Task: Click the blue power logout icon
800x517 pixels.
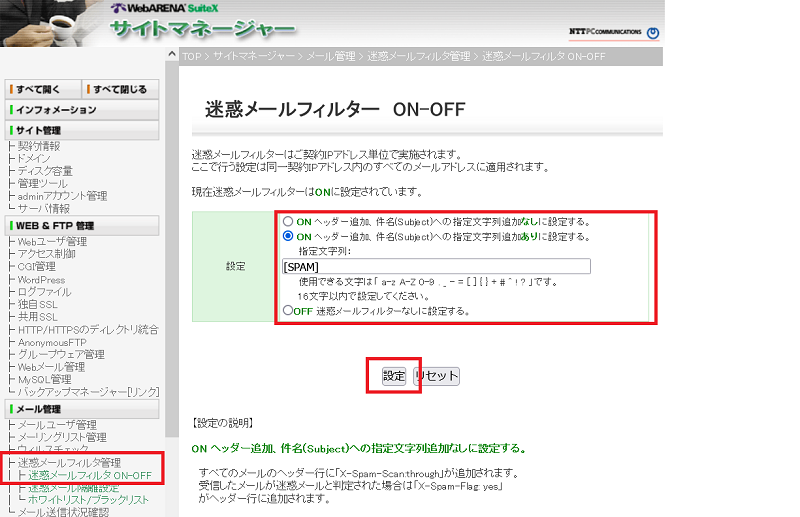Action: tap(654, 33)
